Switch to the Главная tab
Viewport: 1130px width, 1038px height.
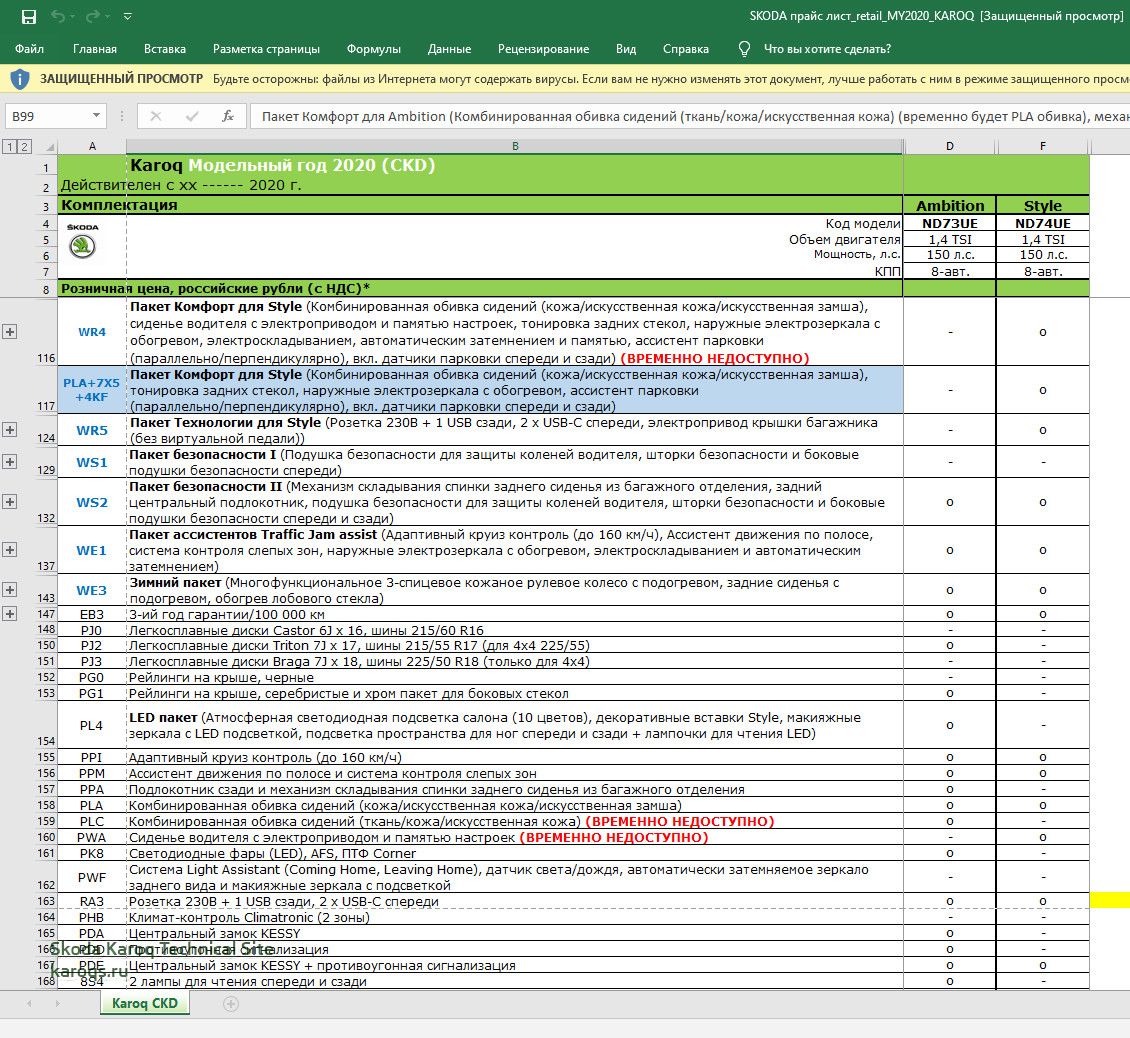coord(94,49)
